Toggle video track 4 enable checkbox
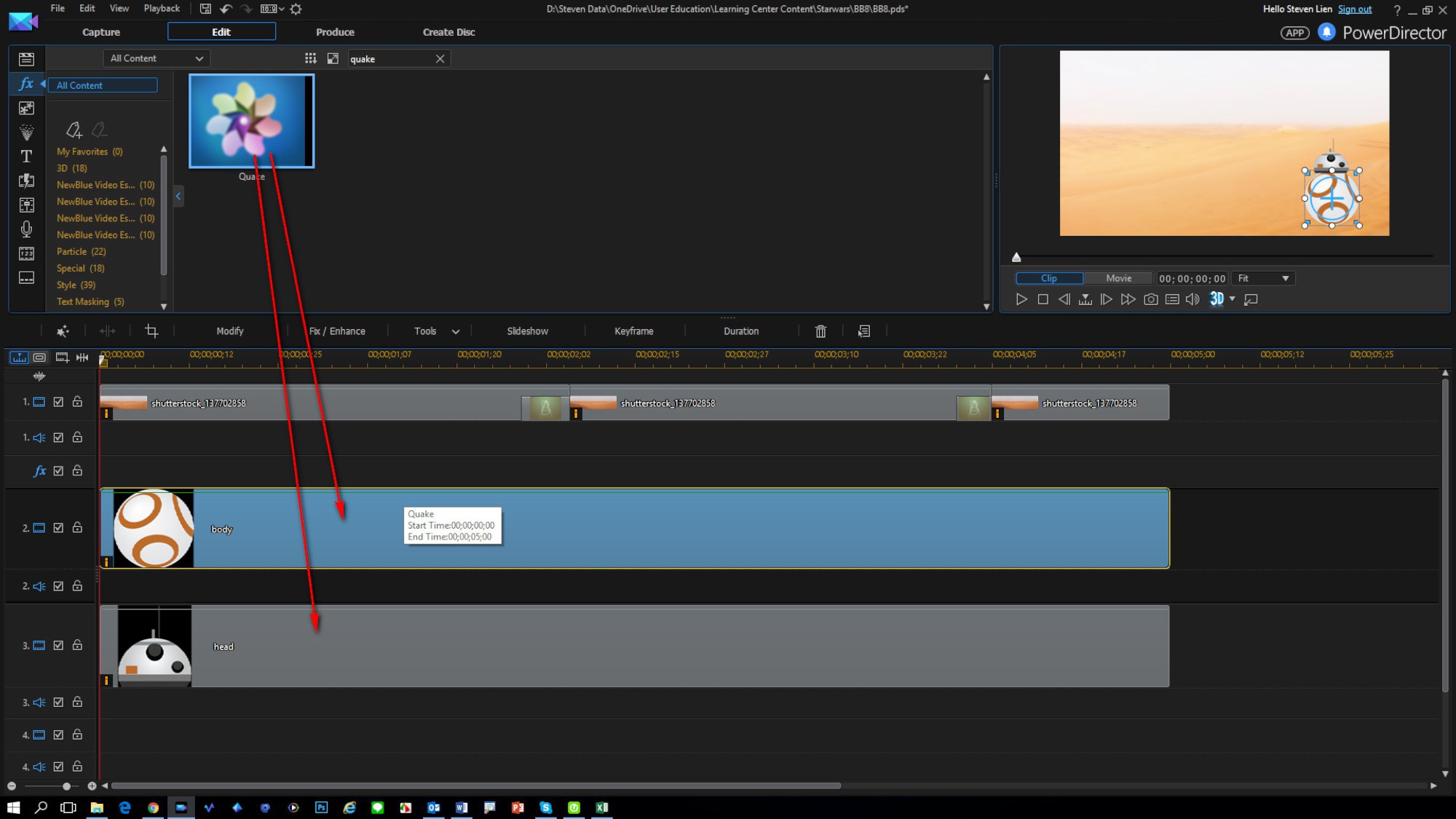1456x819 pixels. [x=58, y=735]
